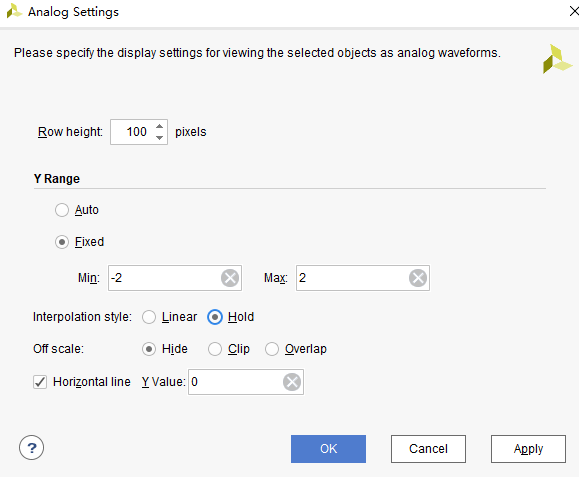The height and width of the screenshot is (477, 579).
Task: Click the Cancel button
Action: (x=428, y=449)
